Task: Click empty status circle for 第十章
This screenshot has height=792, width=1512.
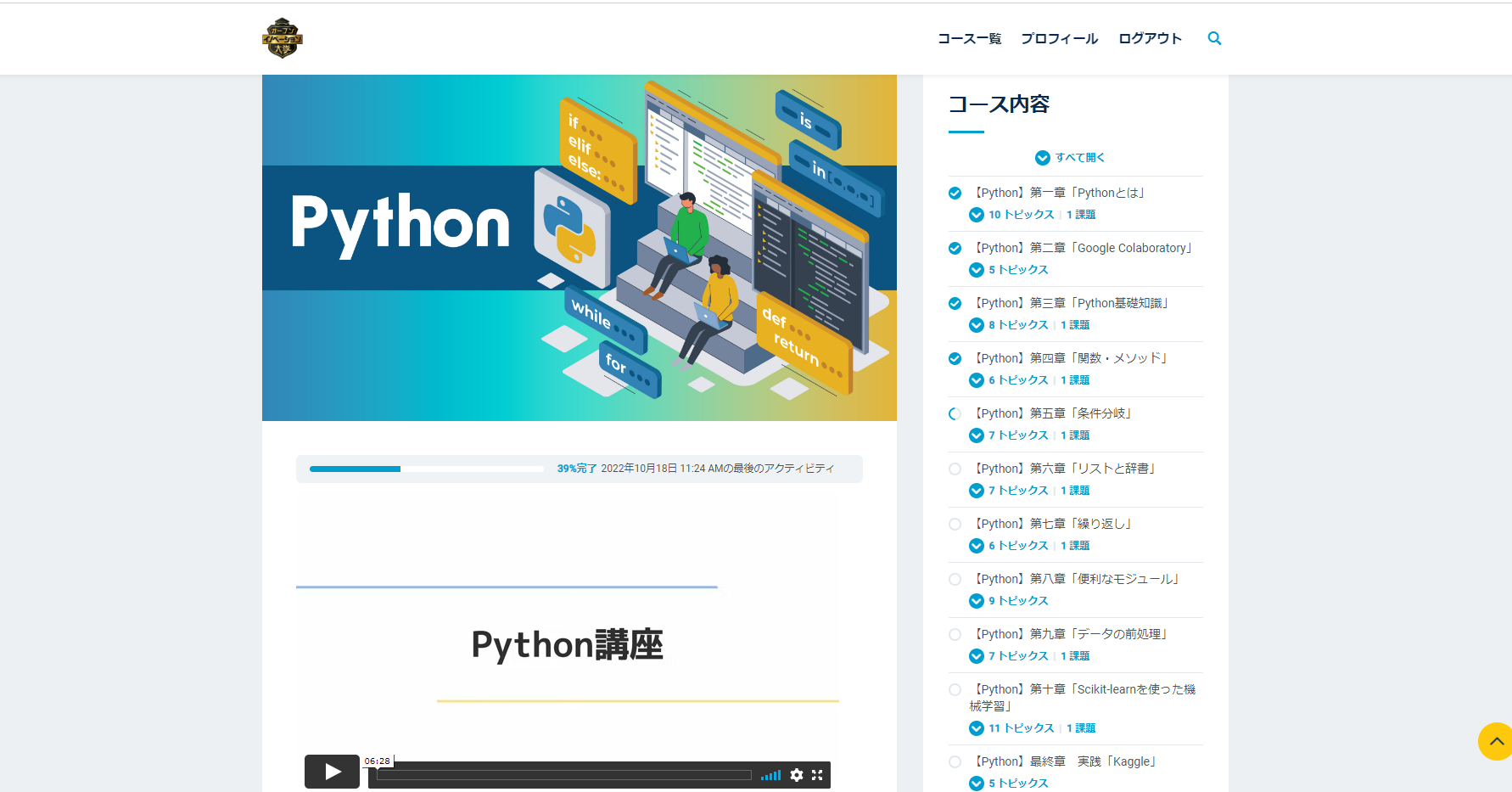Action: [x=955, y=689]
